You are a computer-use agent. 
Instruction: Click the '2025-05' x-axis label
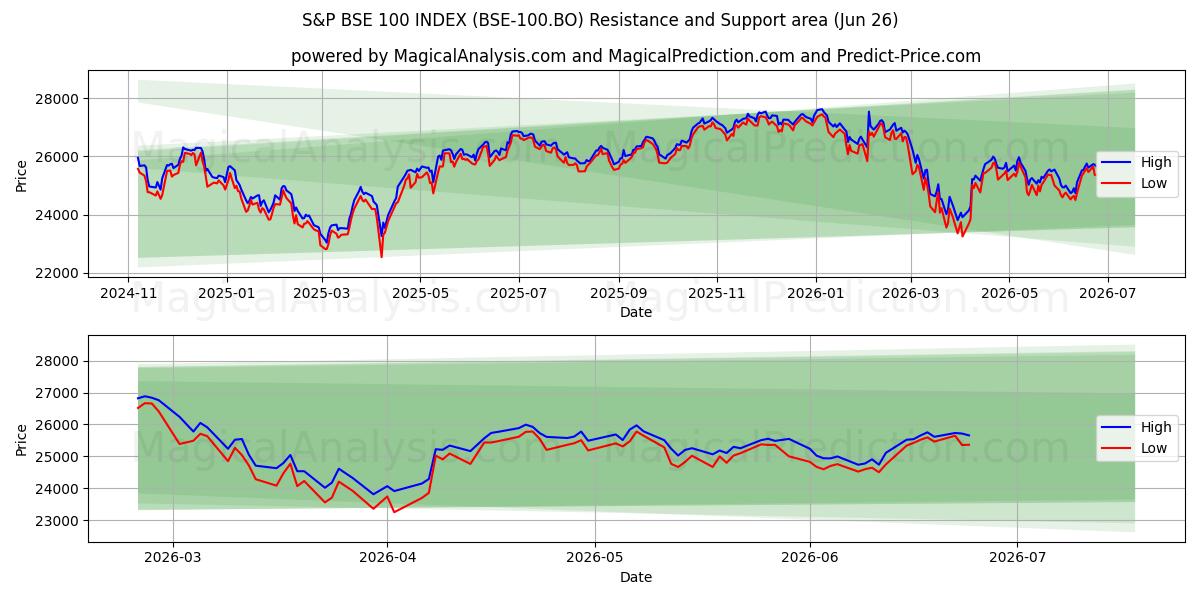pos(419,294)
